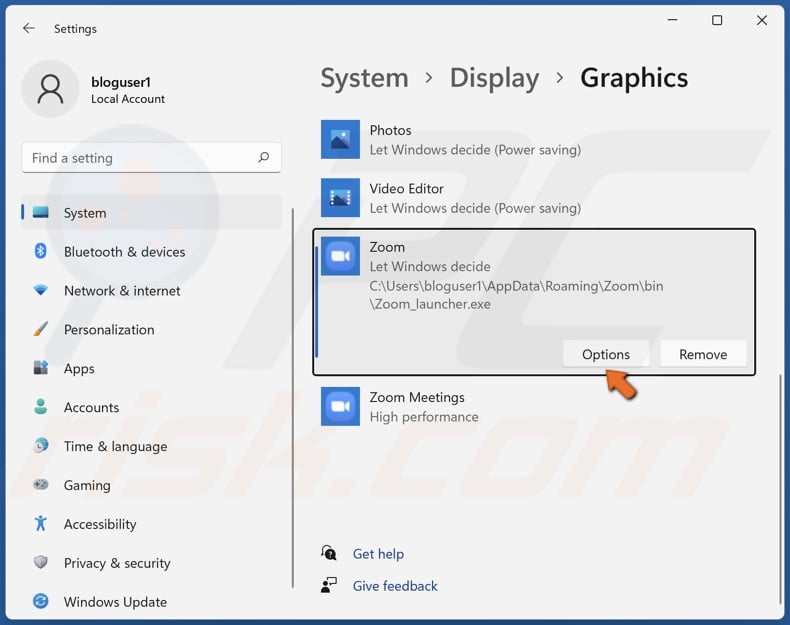Open Options for the Zoom app
This screenshot has width=790, height=625.
[606, 354]
